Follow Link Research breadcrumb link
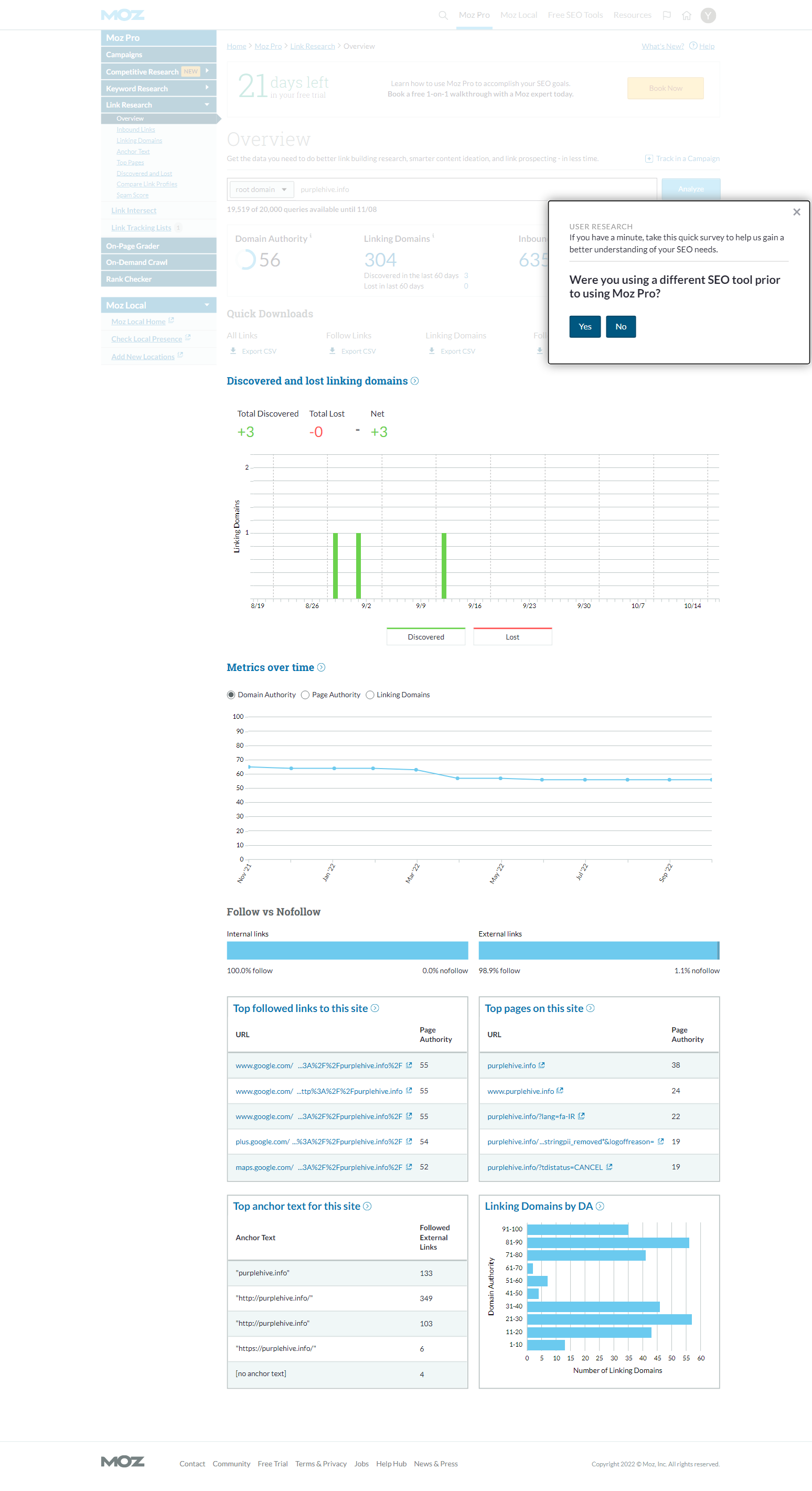812x1491 pixels. 313,46
